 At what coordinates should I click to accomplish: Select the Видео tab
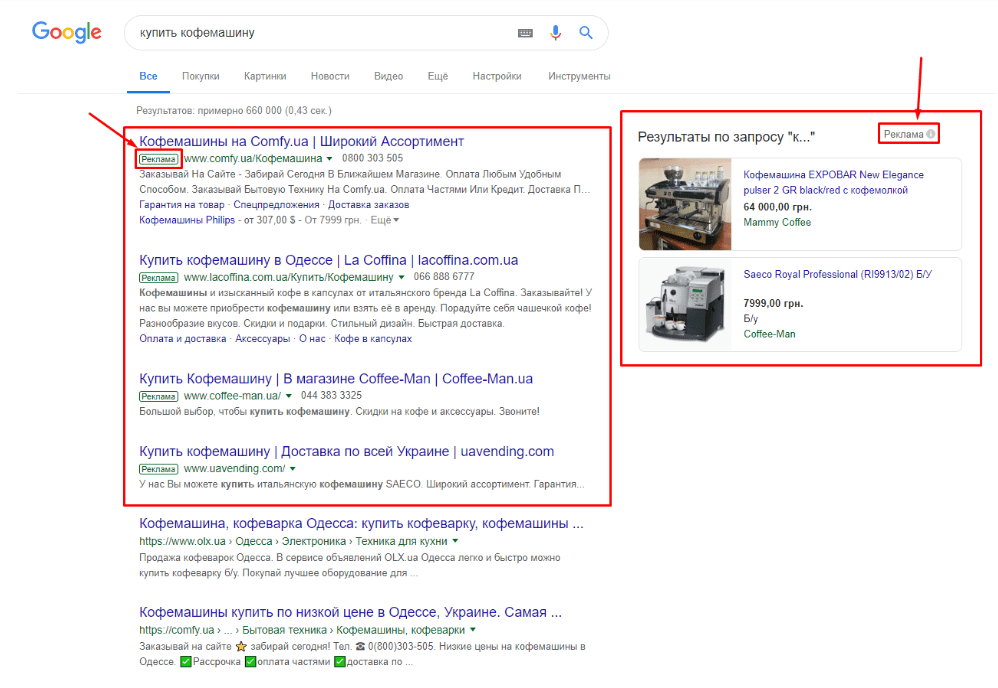coord(388,75)
